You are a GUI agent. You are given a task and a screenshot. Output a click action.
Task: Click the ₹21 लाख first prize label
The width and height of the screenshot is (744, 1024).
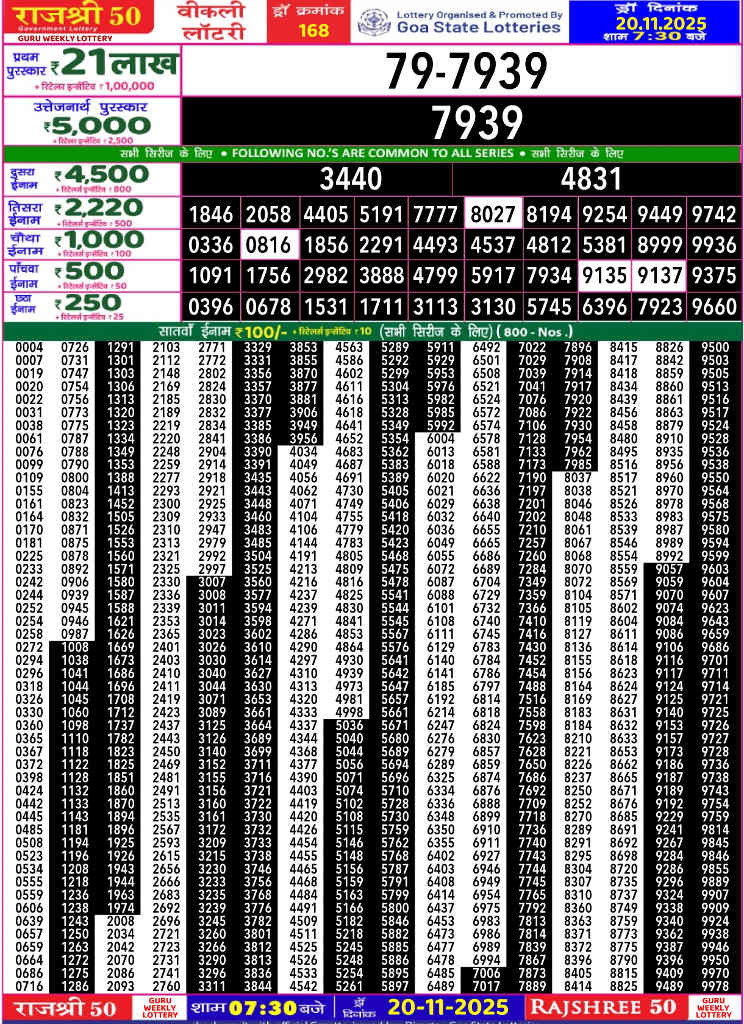pyautogui.click(x=113, y=64)
